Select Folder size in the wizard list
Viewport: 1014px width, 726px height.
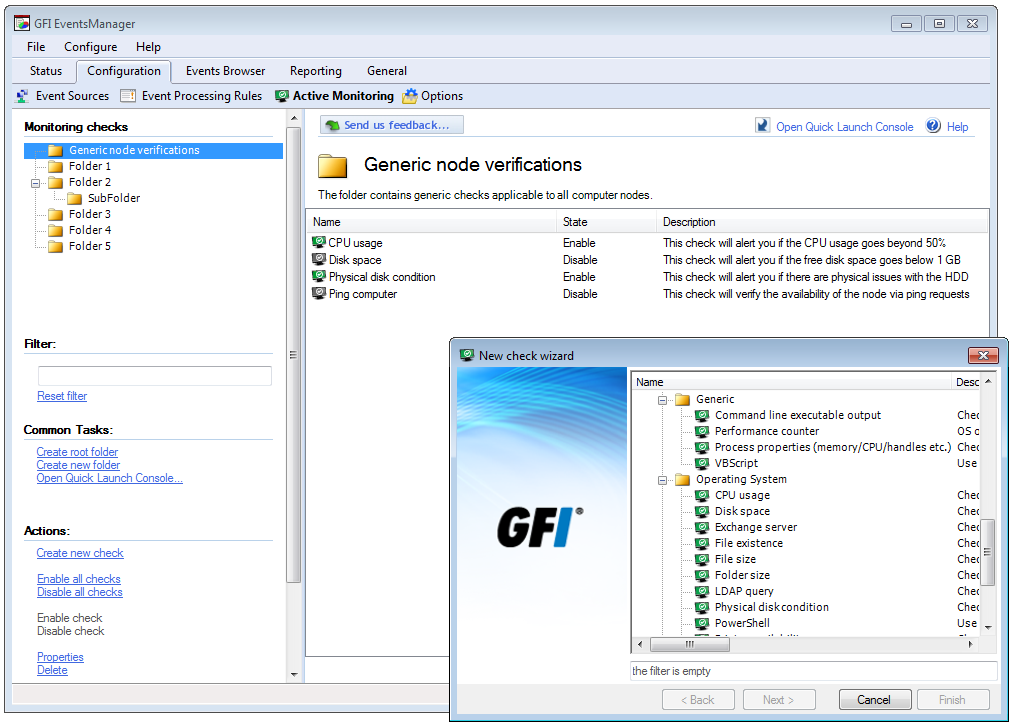pyautogui.click(x=742, y=575)
